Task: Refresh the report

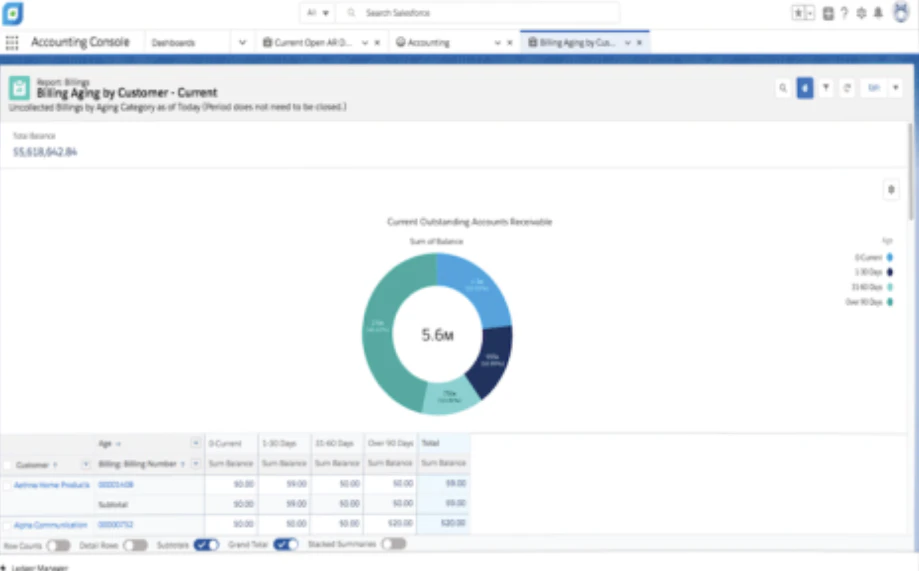Action: point(847,88)
